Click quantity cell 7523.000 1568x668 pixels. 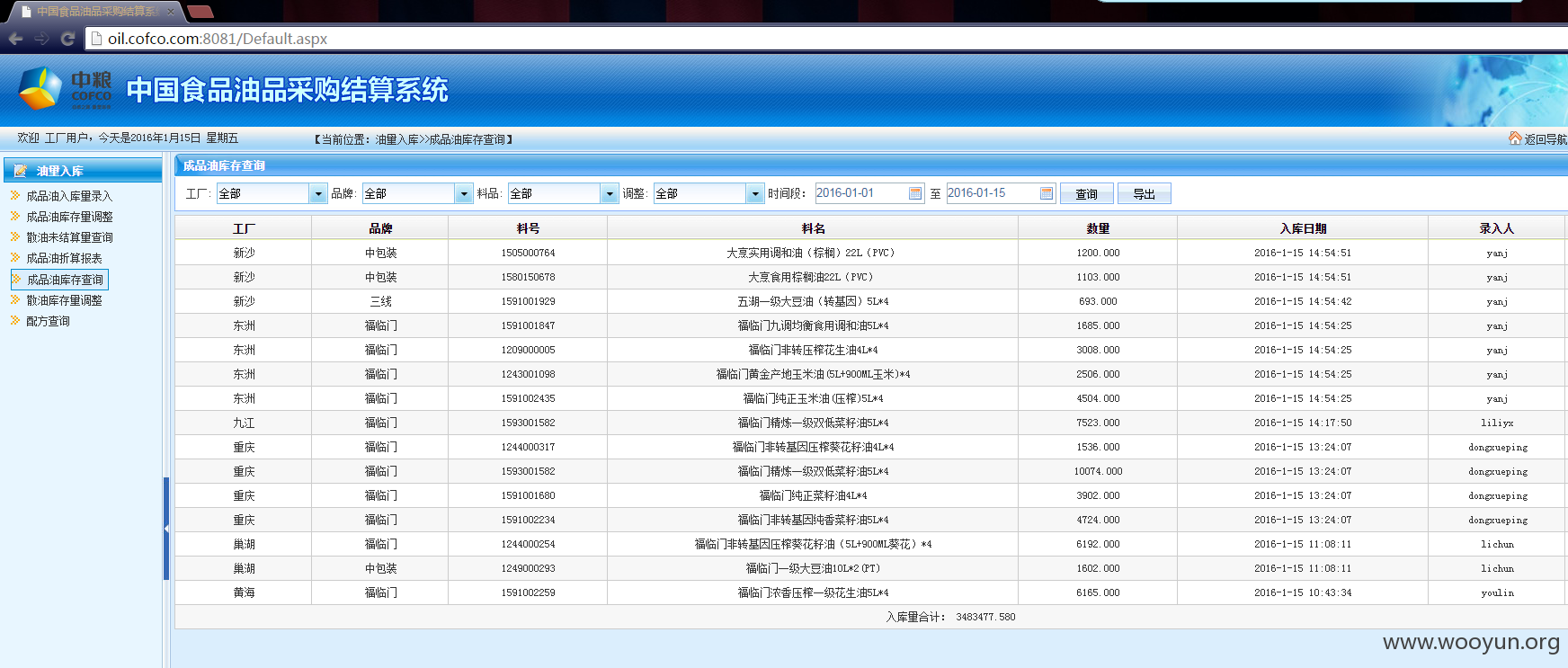[1098, 423]
